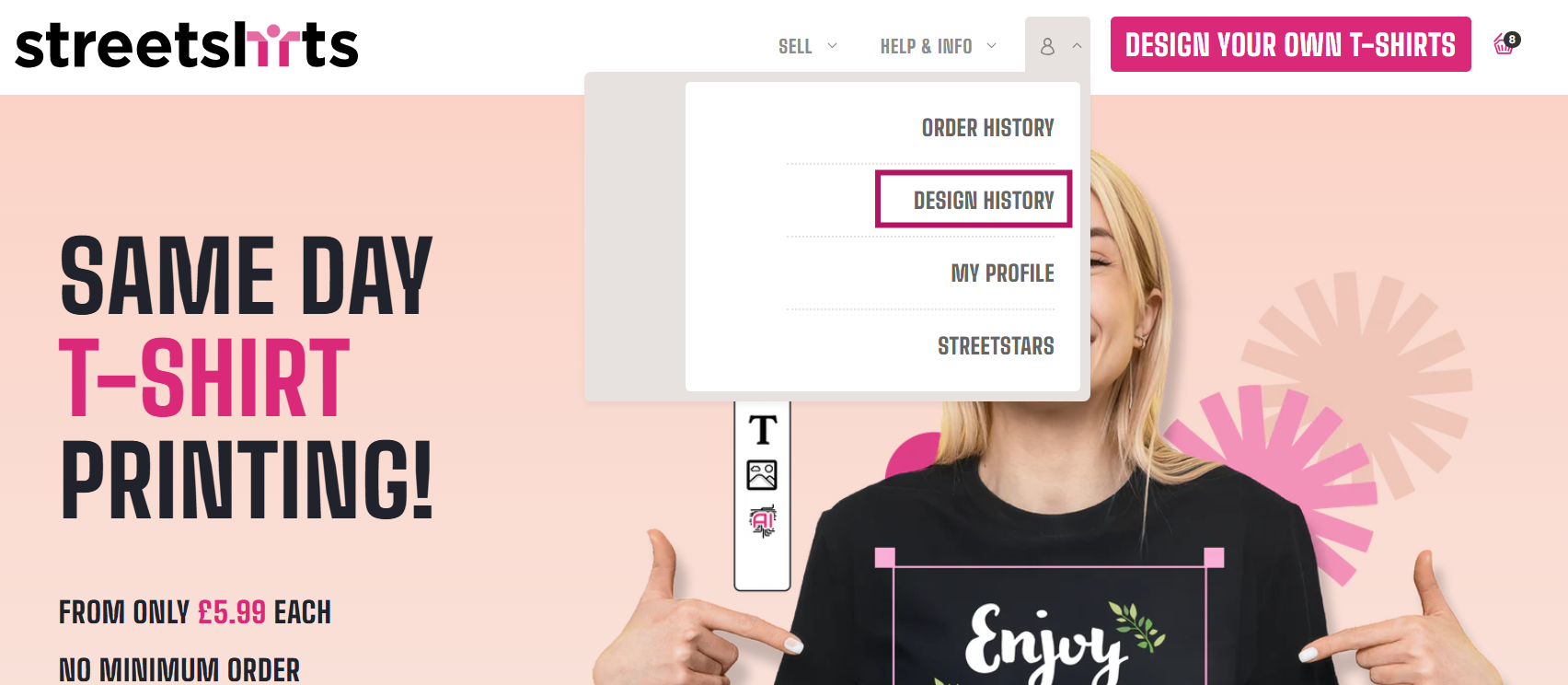Collapse the account menu chevron
The height and width of the screenshot is (685, 1568).
1077,45
